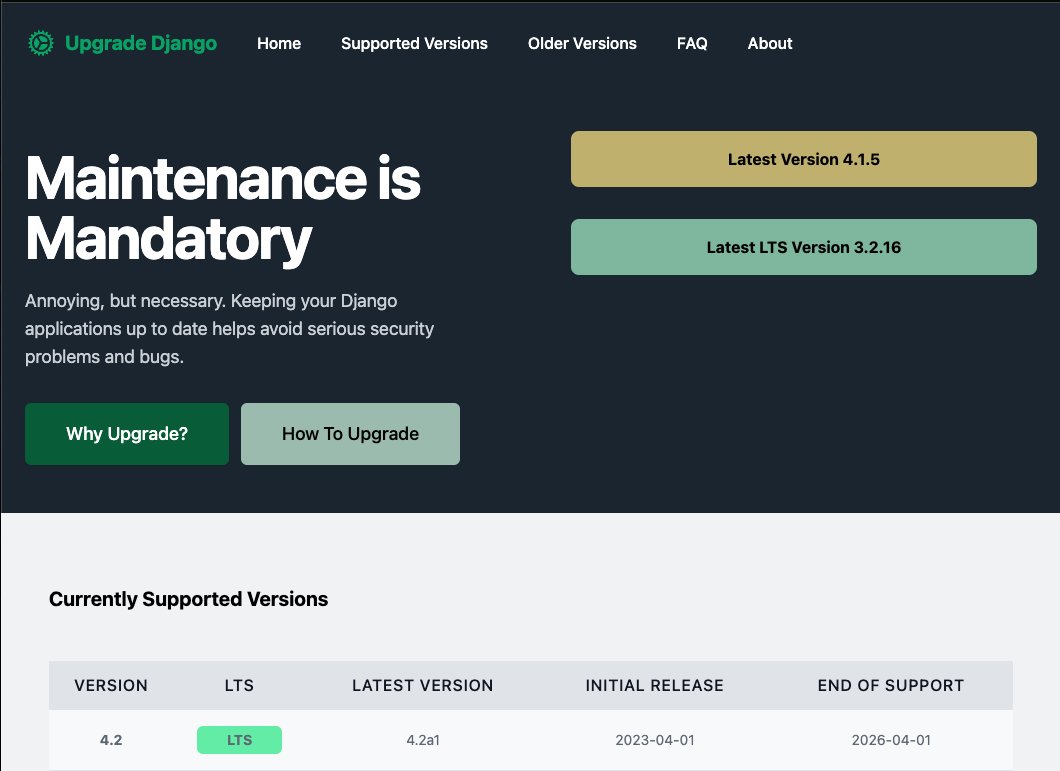The width and height of the screenshot is (1060, 771).
Task: Click the VERSION column header
Action: click(111, 686)
